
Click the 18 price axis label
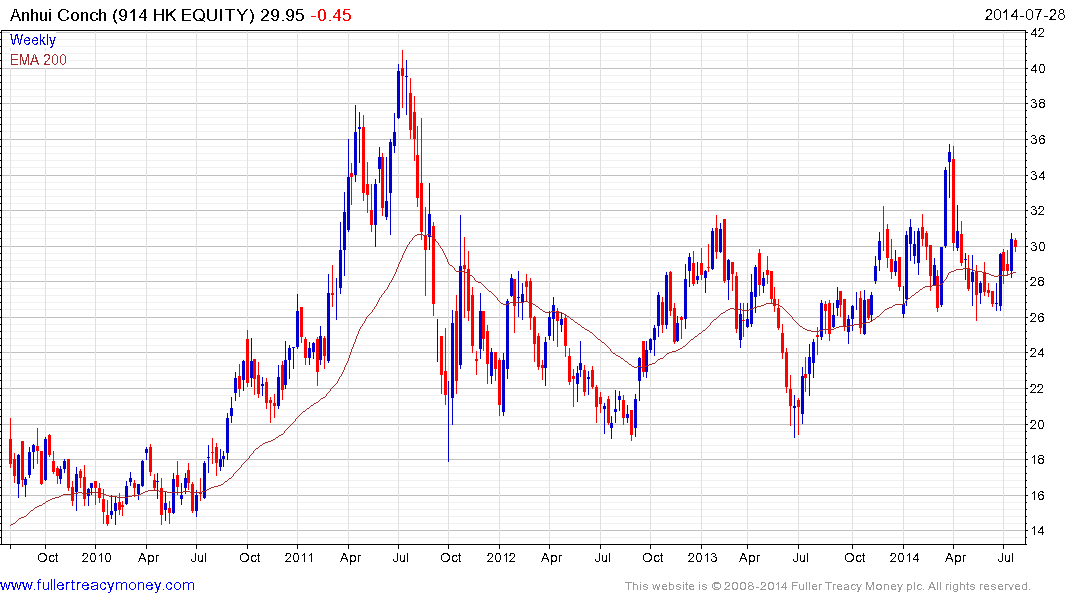click(x=1038, y=460)
